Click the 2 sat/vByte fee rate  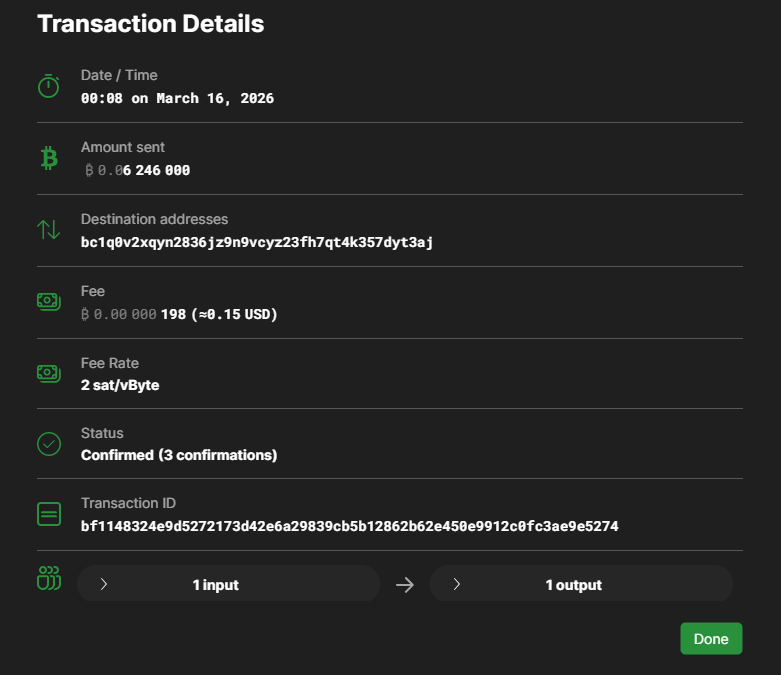(x=120, y=385)
